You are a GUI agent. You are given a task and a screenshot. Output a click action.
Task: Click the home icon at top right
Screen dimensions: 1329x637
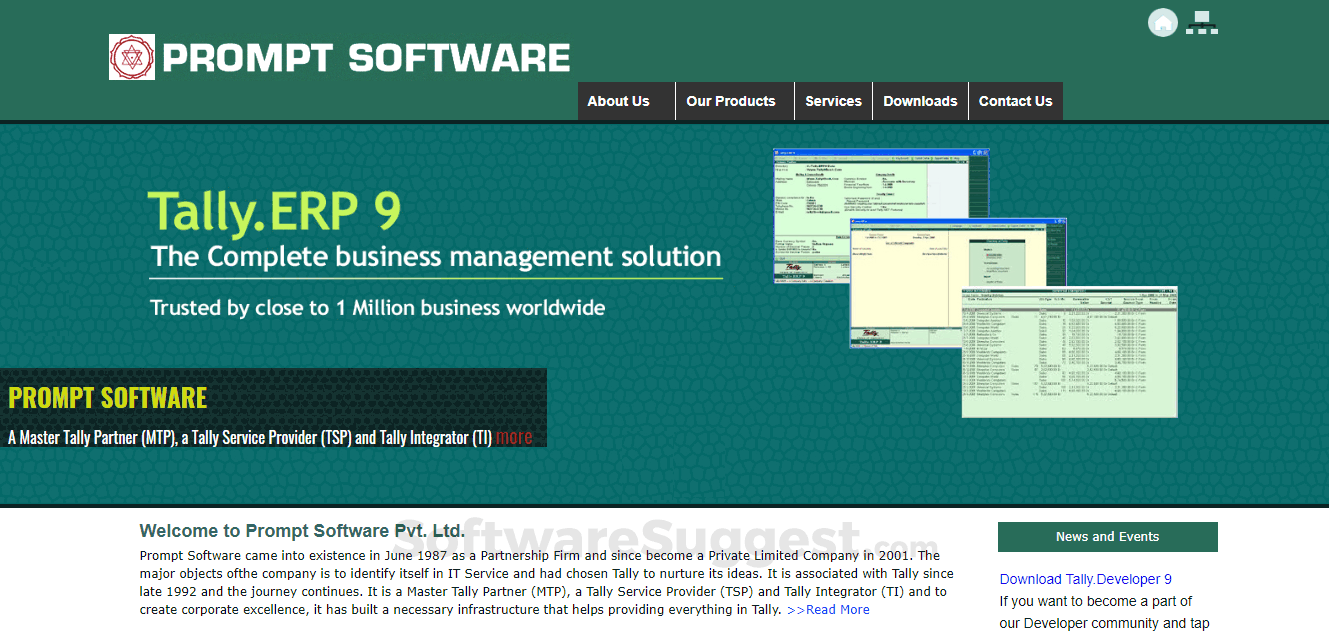pyautogui.click(x=1162, y=22)
